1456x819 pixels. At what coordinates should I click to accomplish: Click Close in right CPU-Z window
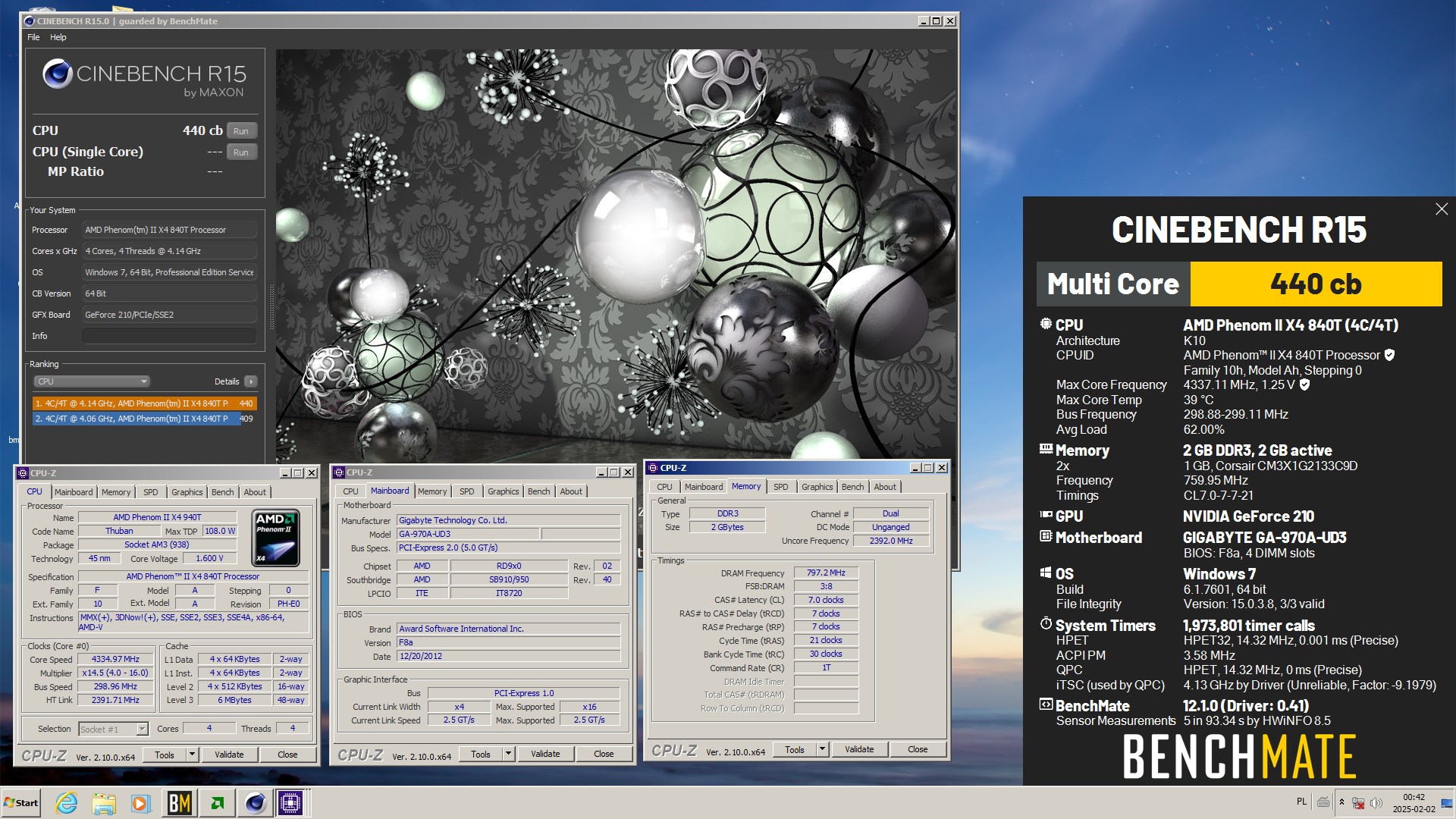[x=918, y=749]
